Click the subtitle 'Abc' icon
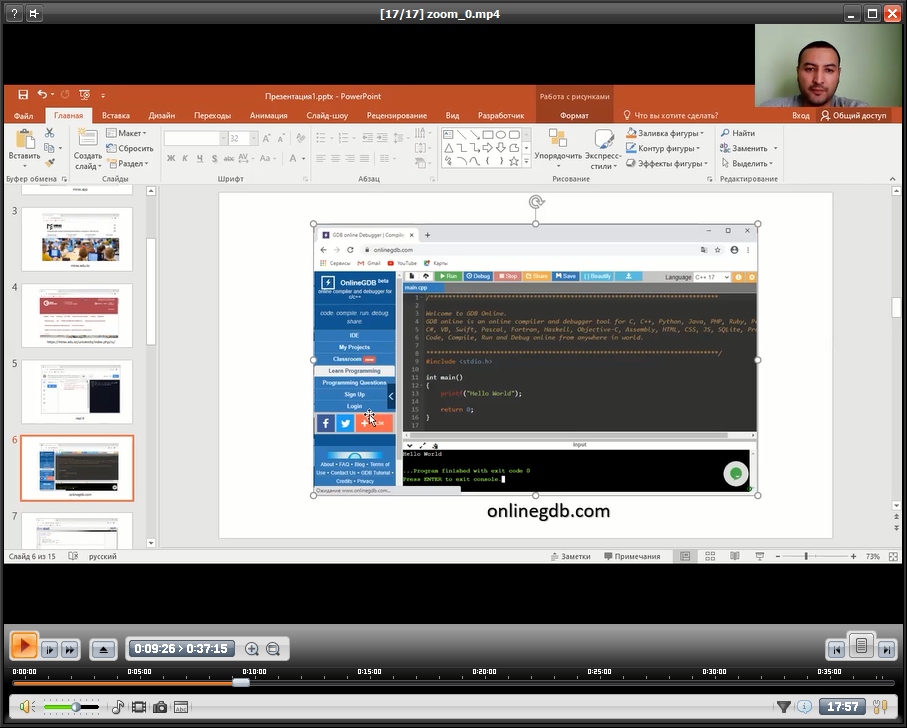Viewport: 907px width, 728px height. 181,707
